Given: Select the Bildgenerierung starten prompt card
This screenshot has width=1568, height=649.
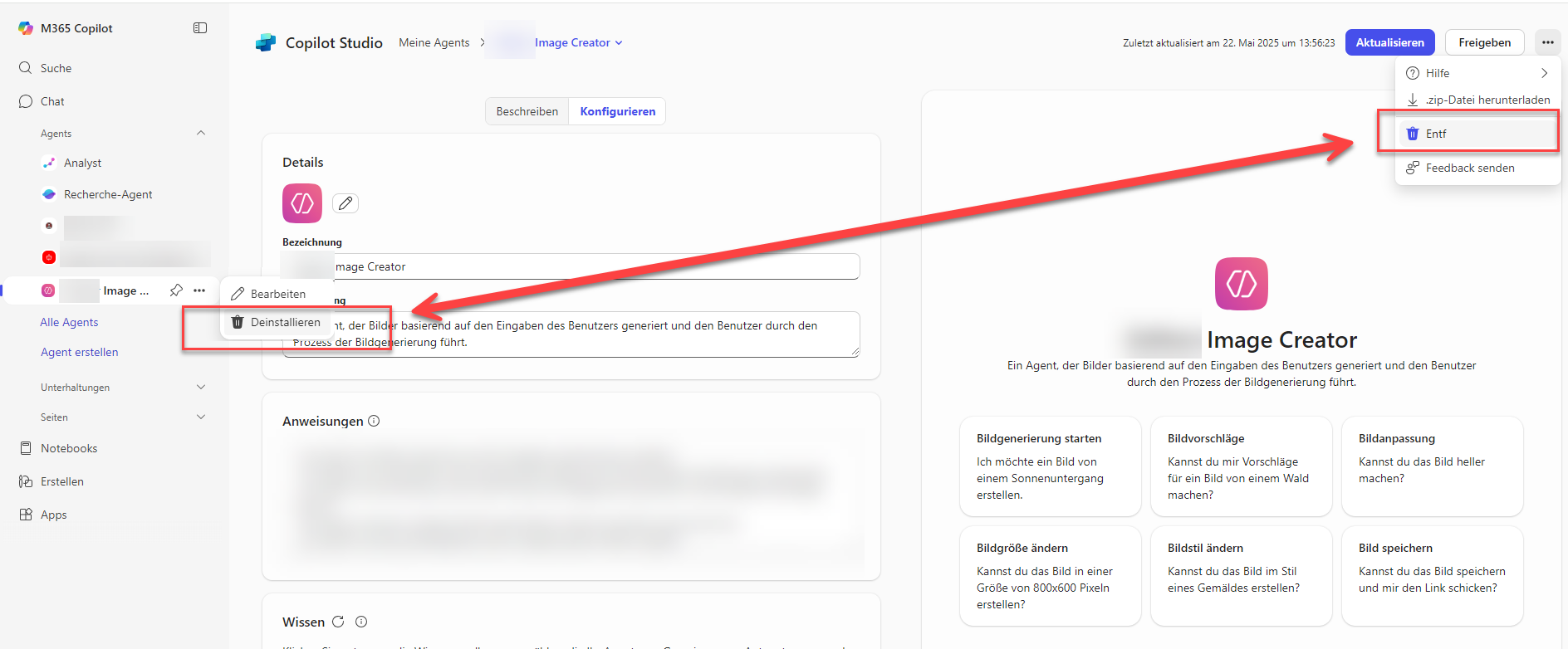Looking at the screenshot, I should pyautogui.click(x=1051, y=466).
